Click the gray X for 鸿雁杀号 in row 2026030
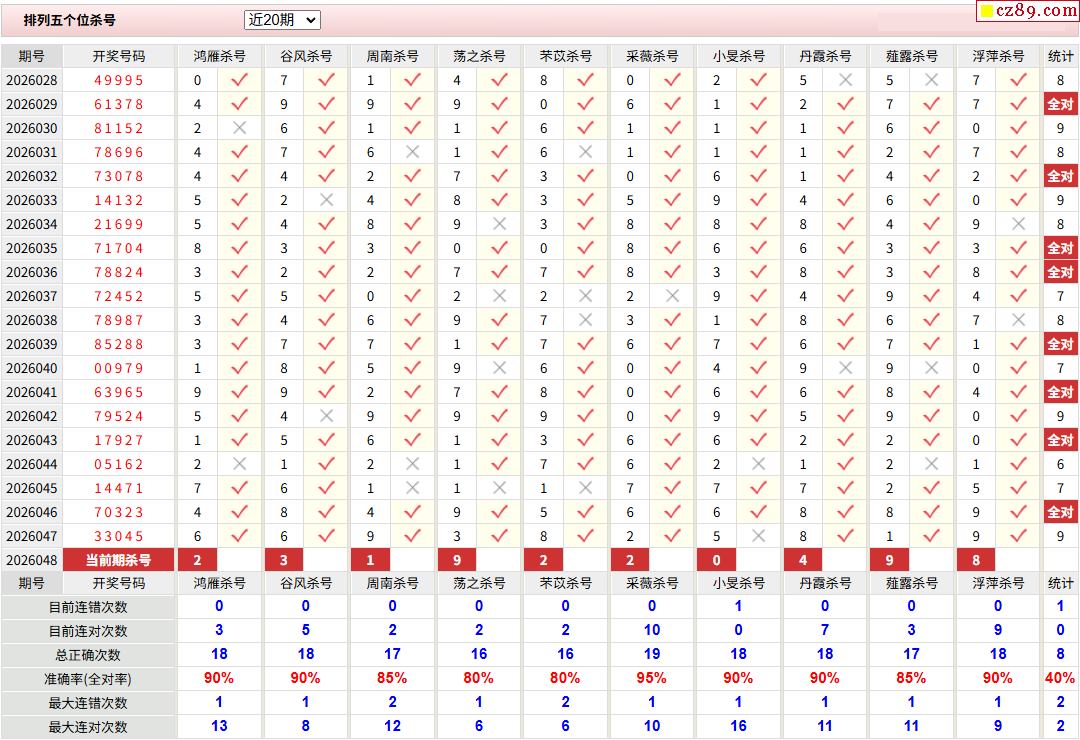The width and height of the screenshot is (1080, 740). click(x=239, y=128)
